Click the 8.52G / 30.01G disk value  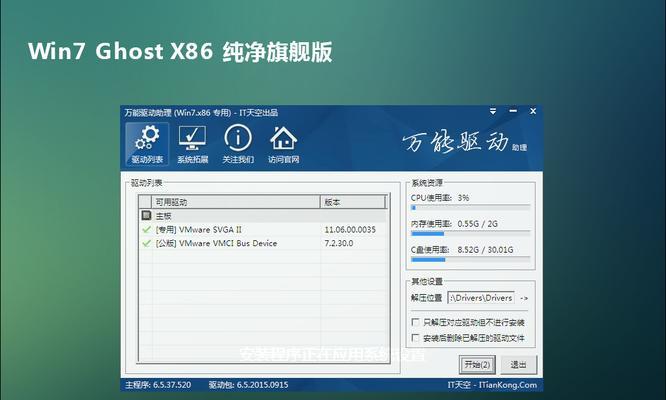[x=485, y=250]
